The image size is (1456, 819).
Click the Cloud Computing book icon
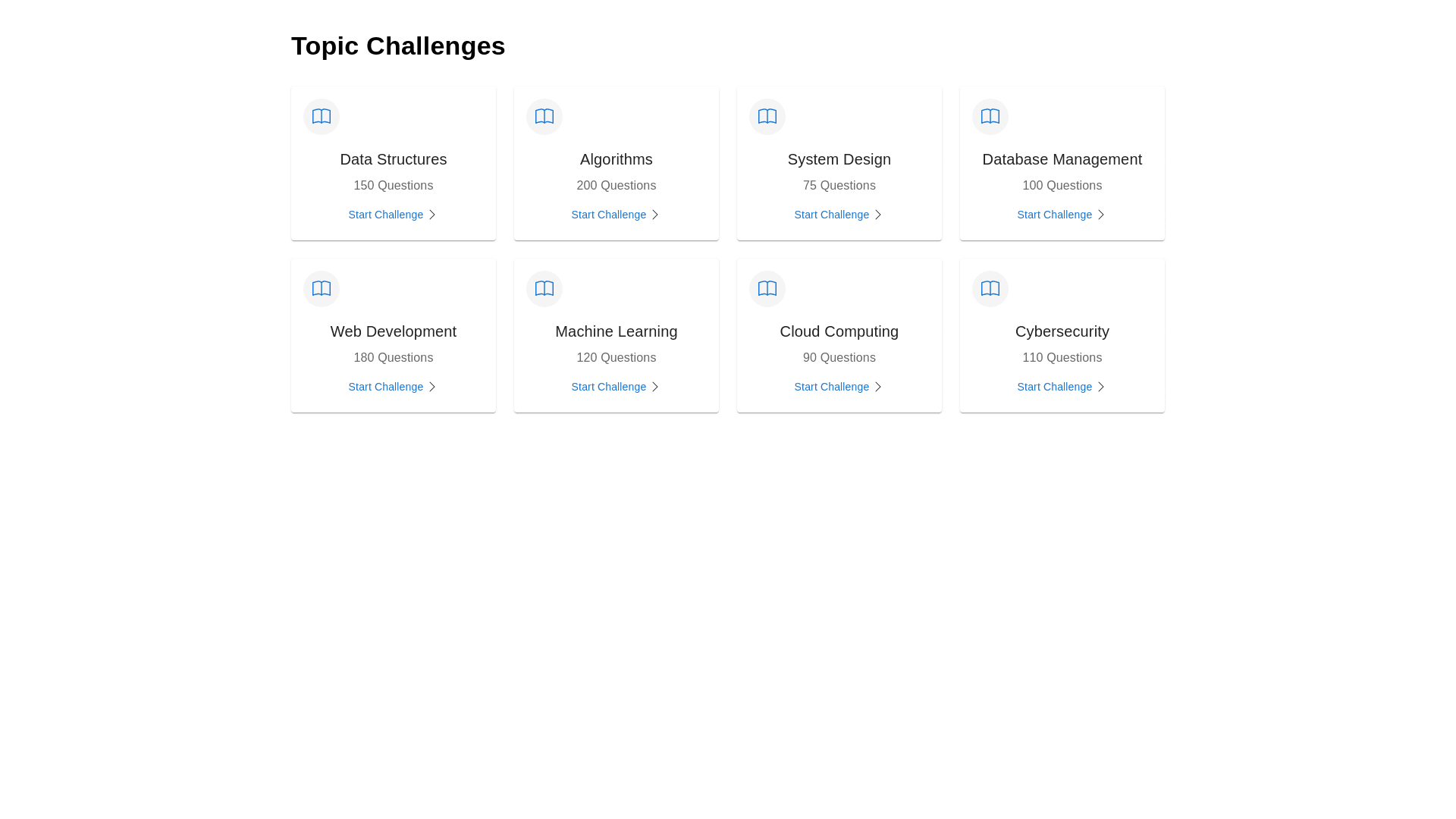(767, 288)
